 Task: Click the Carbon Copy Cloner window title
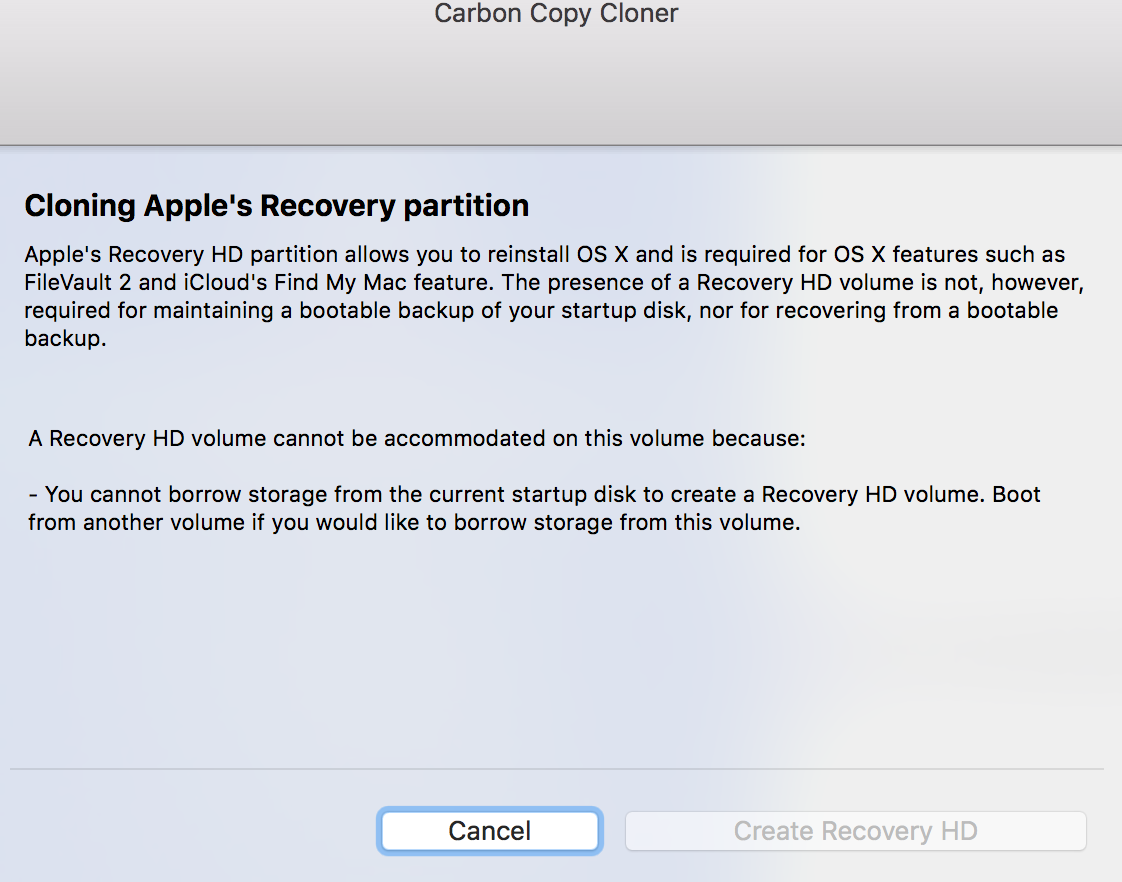tap(556, 14)
